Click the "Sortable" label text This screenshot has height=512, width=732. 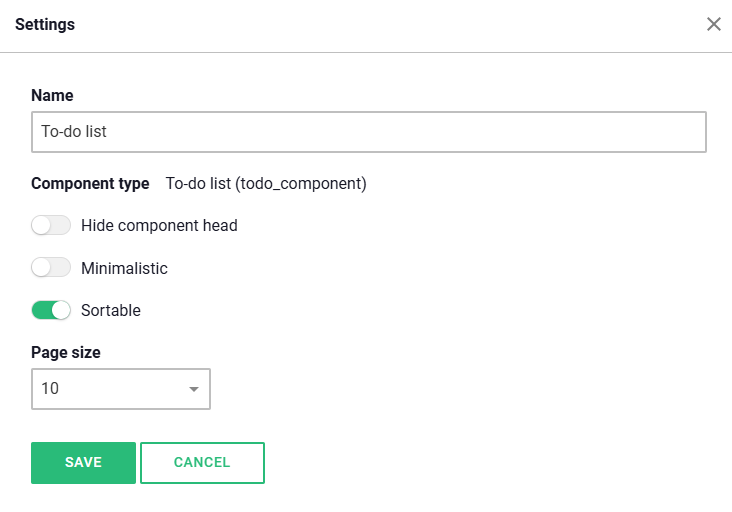111,310
